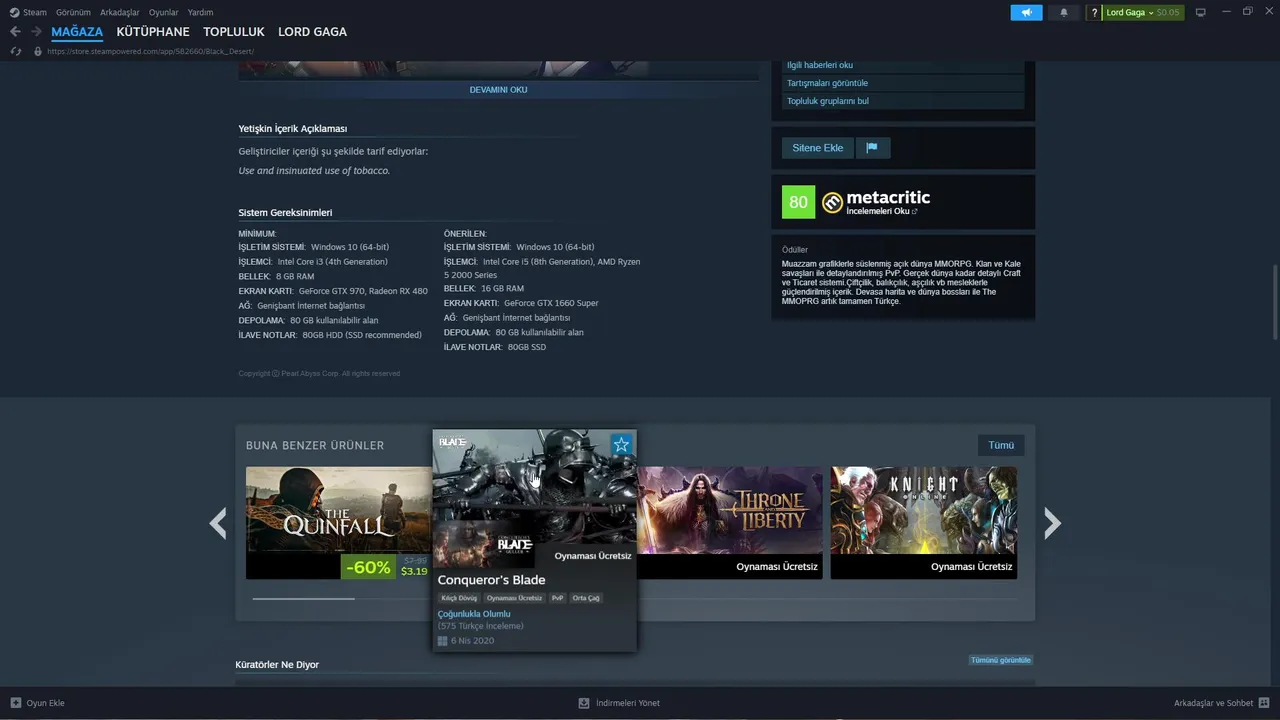Image resolution: width=1280 pixels, height=720 pixels.
Task: Click the Windows platform icon on Conqueror's Blade card
Action: (x=442, y=641)
